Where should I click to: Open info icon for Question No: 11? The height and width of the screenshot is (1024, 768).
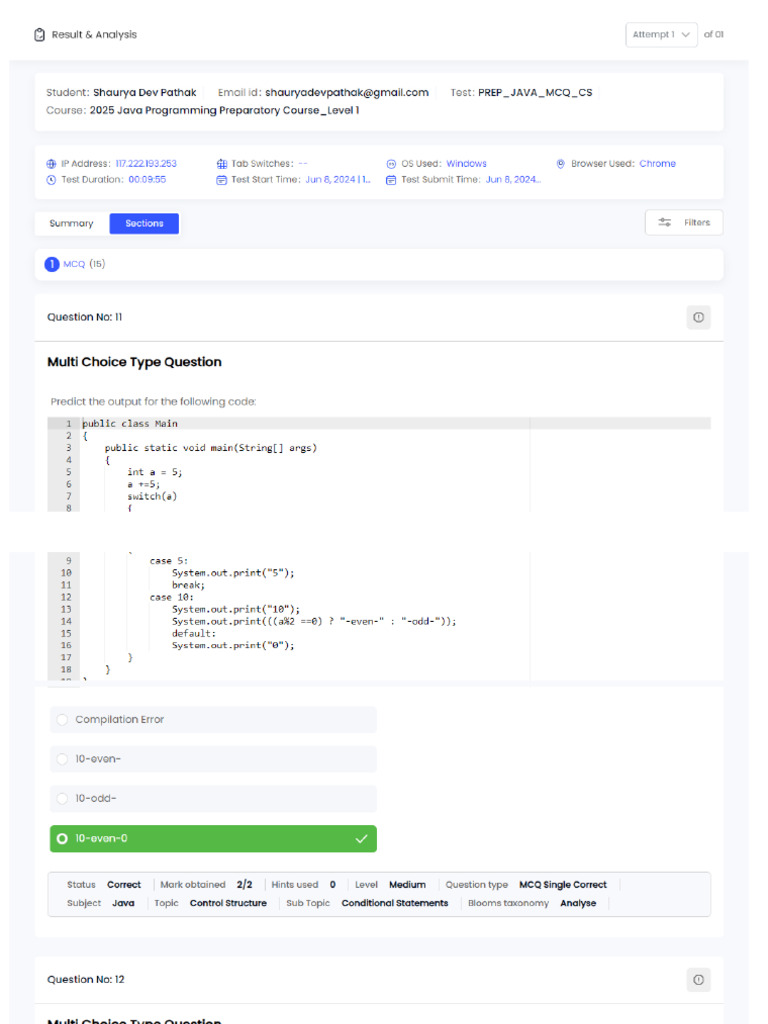tap(698, 318)
